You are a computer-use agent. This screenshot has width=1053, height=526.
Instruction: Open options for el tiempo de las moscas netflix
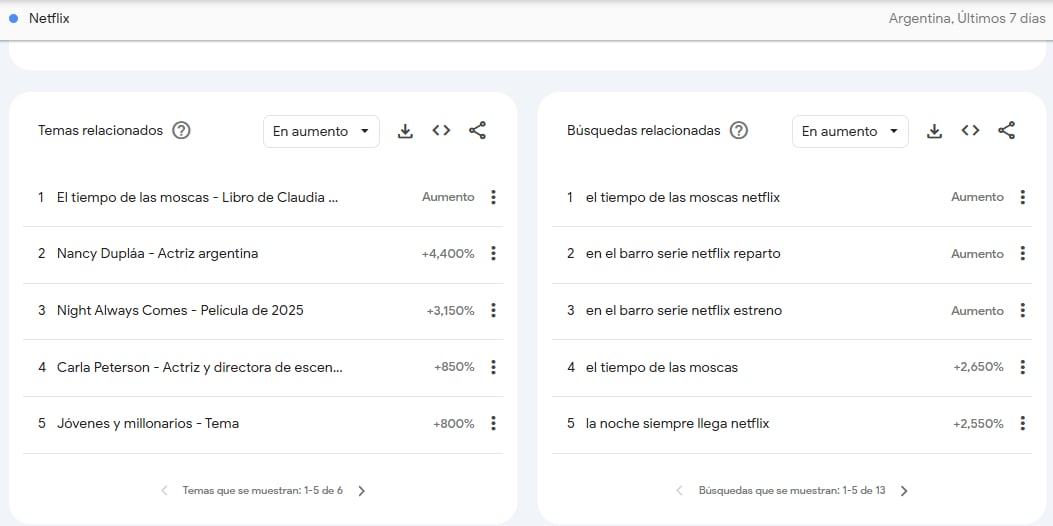click(1023, 197)
